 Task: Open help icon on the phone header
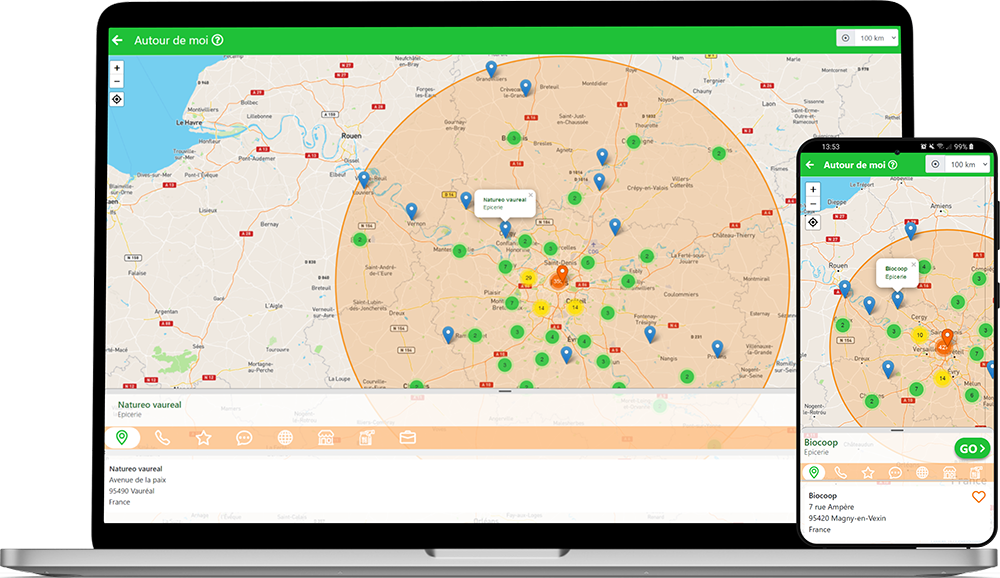point(893,165)
